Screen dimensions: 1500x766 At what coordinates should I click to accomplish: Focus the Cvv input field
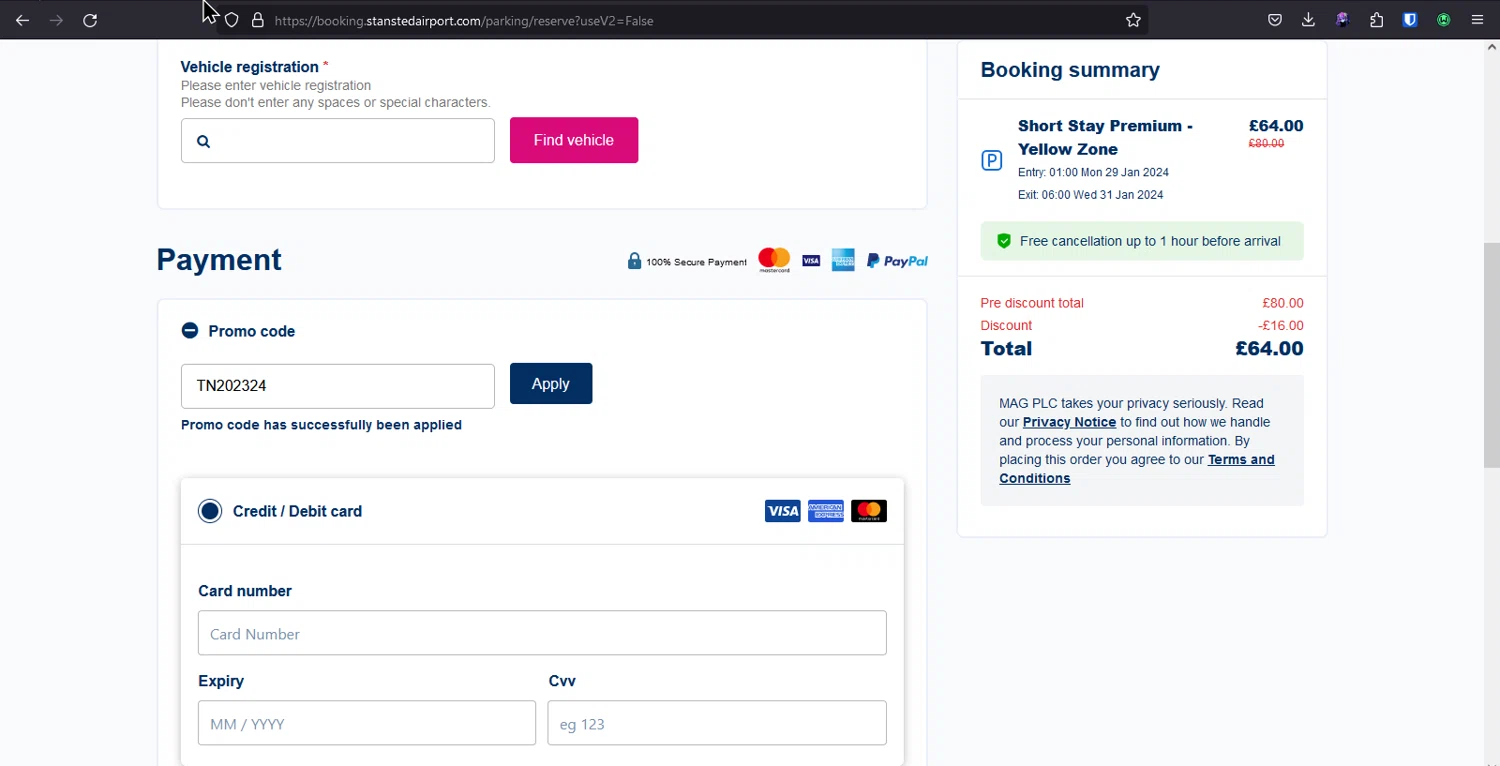[717, 723]
